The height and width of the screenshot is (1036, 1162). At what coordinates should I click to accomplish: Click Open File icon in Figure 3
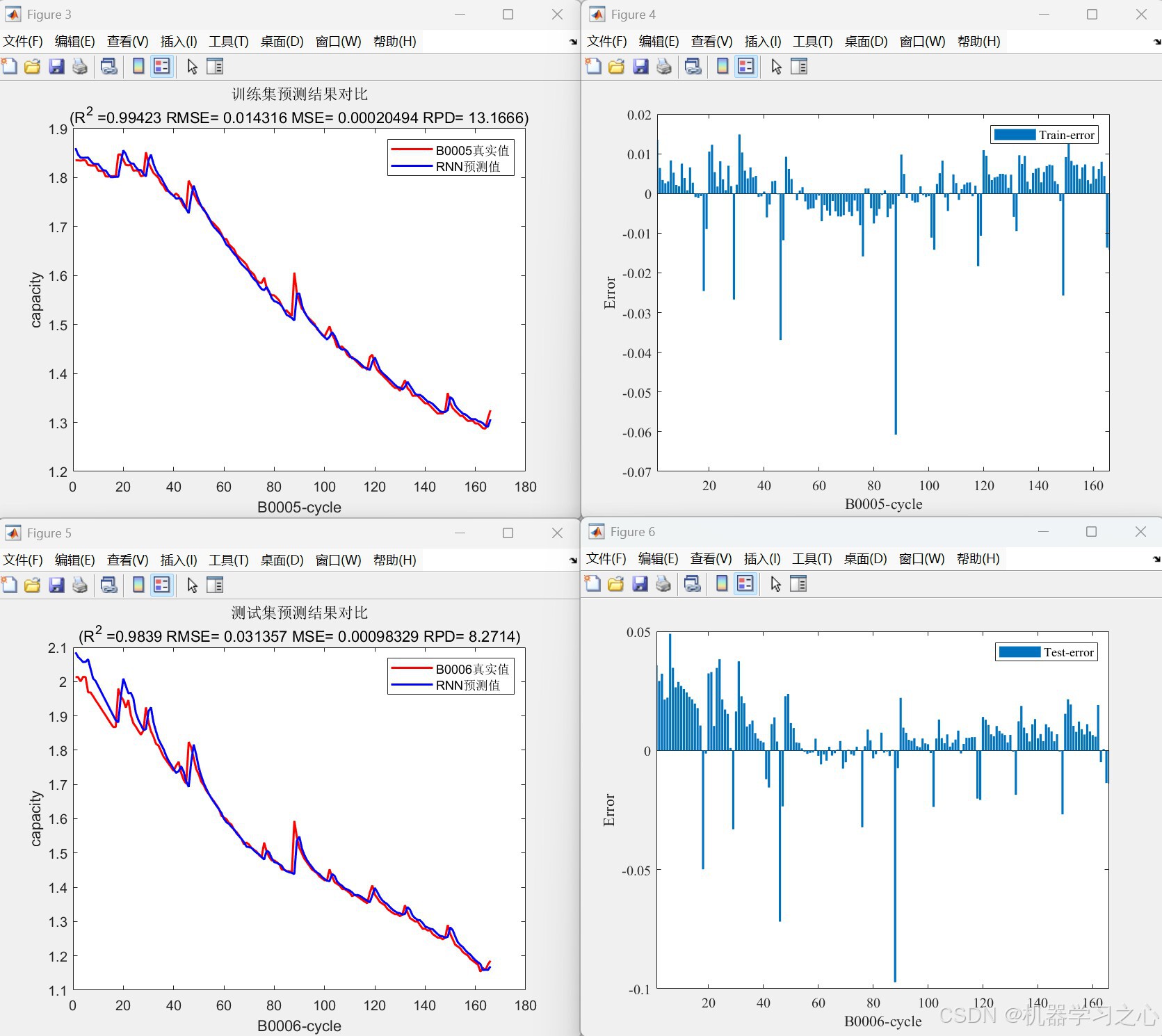pos(33,67)
